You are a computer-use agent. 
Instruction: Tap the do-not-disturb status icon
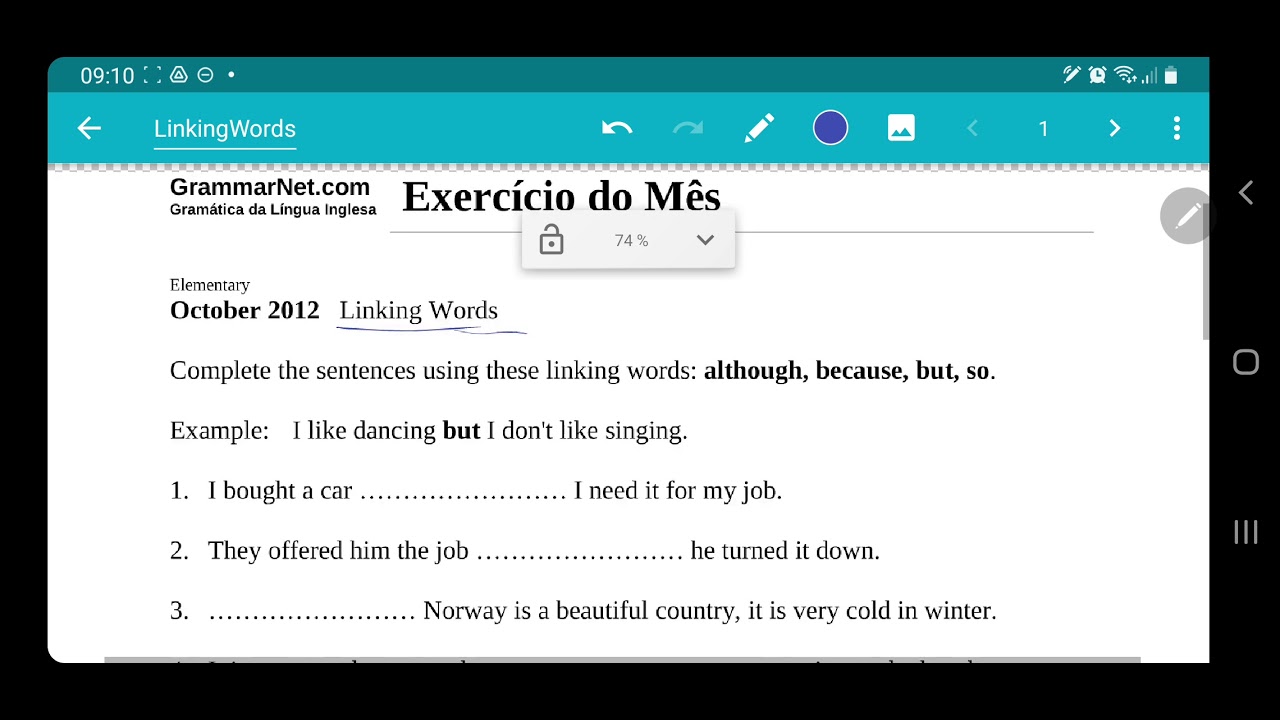[x=205, y=75]
